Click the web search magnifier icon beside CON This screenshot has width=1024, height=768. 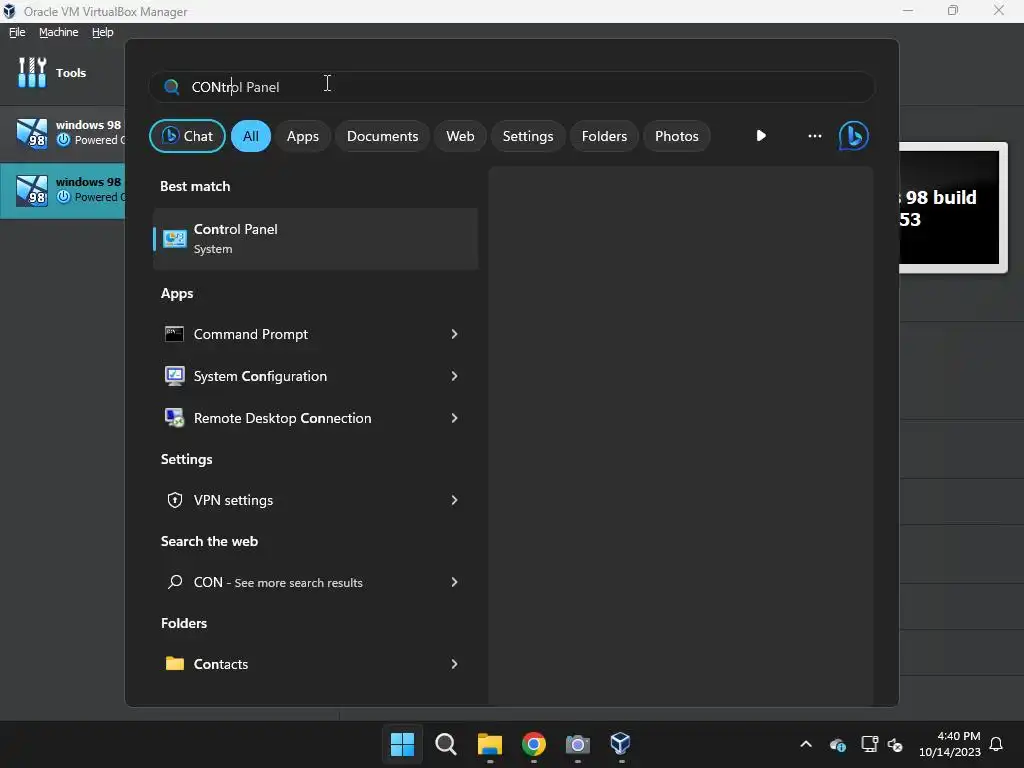(174, 582)
